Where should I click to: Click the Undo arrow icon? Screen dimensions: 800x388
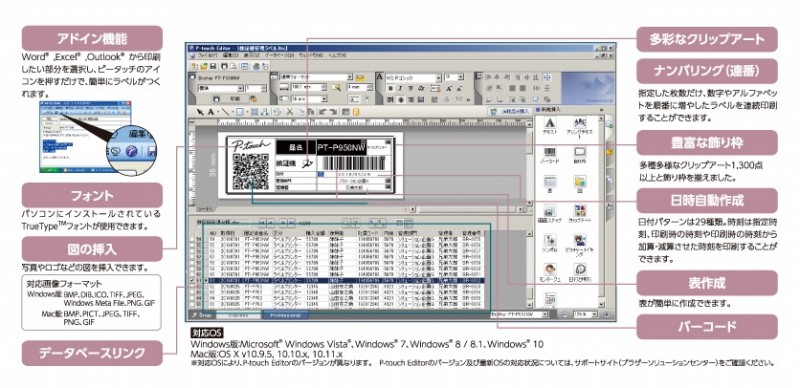point(322,111)
